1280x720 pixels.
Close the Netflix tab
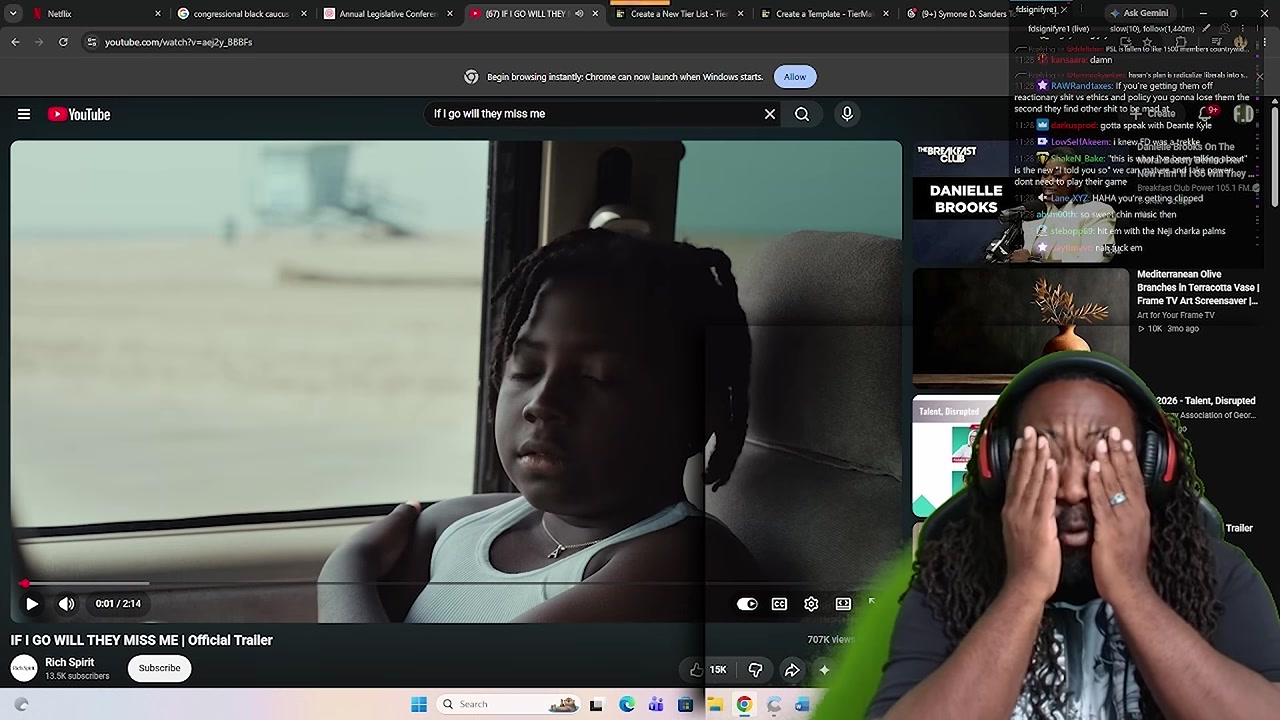(157, 14)
